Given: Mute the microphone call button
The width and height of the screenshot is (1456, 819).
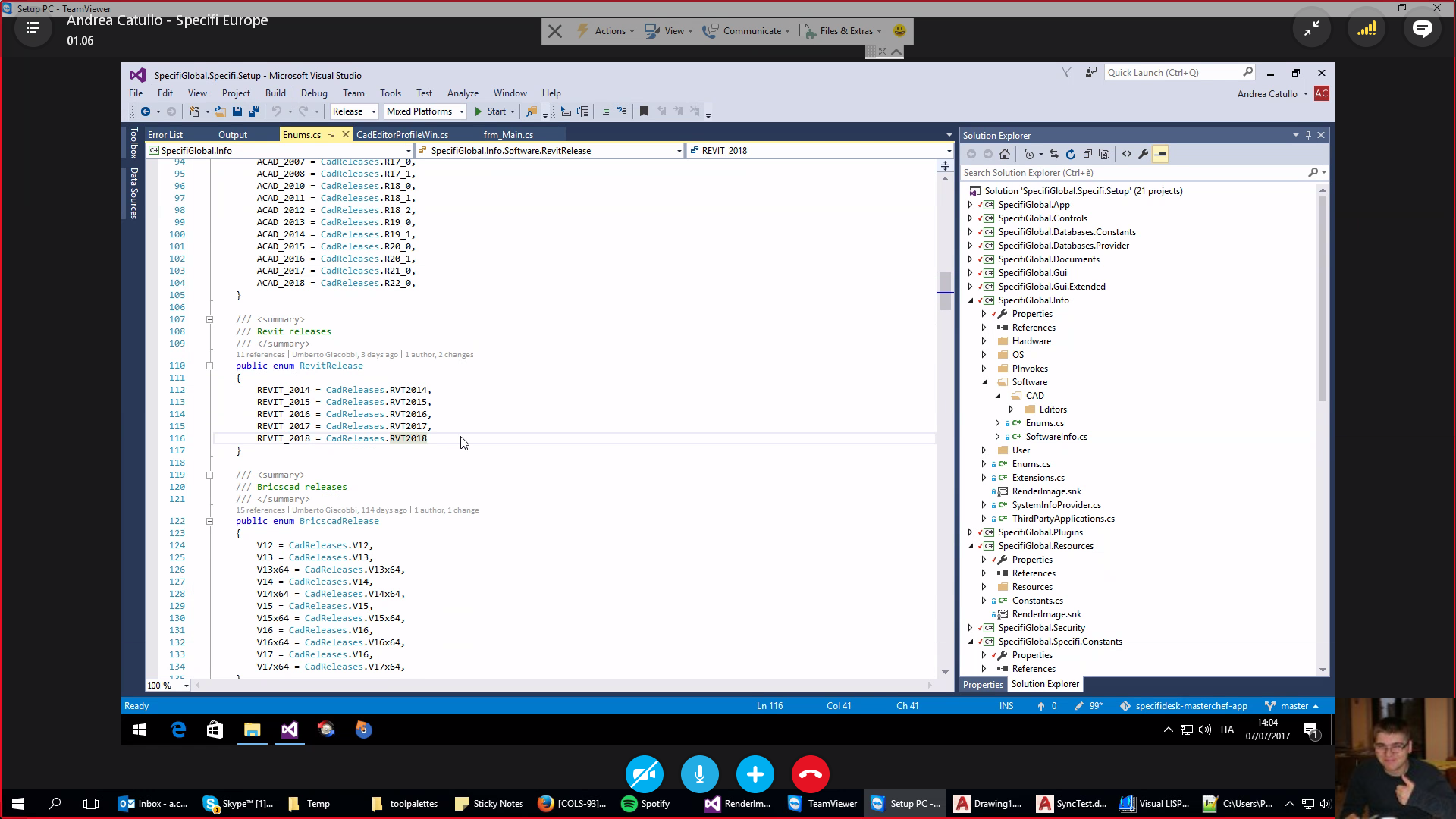Looking at the screenshot, I should [700, 774].
